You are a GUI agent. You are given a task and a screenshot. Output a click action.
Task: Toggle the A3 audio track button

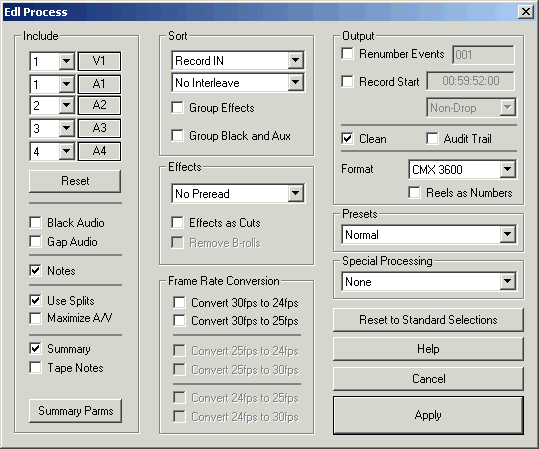(x=99, y=128)
